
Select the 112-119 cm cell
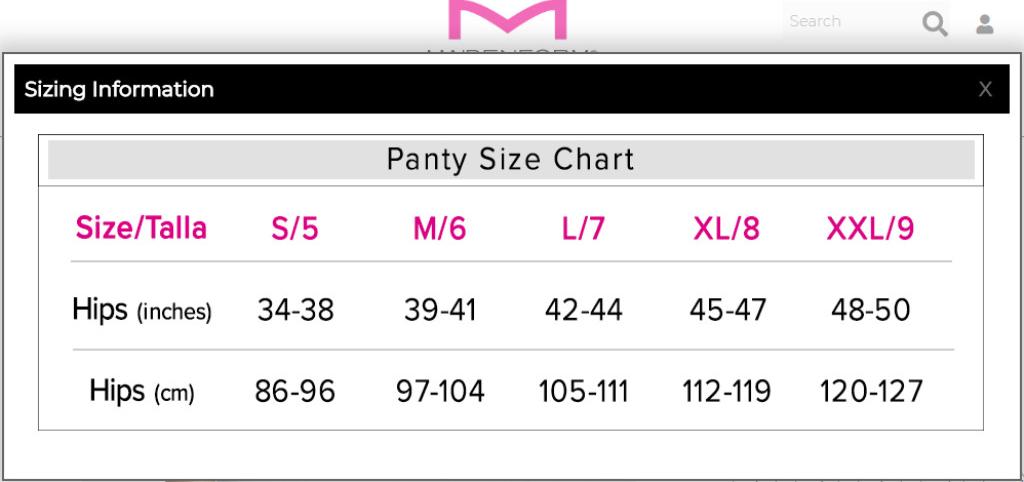click(726, 391)
